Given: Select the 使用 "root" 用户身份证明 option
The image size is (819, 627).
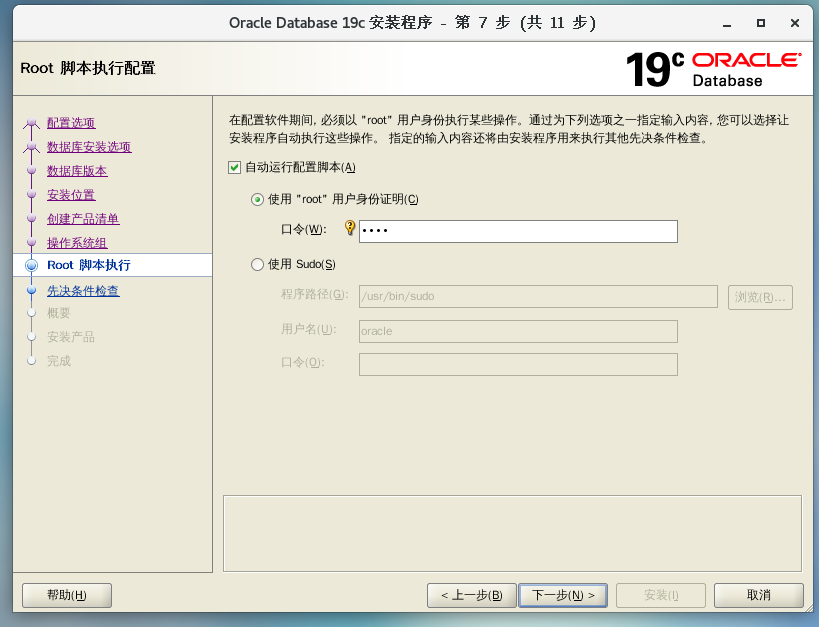Looking at the screenshot, I should click(257, 199).
